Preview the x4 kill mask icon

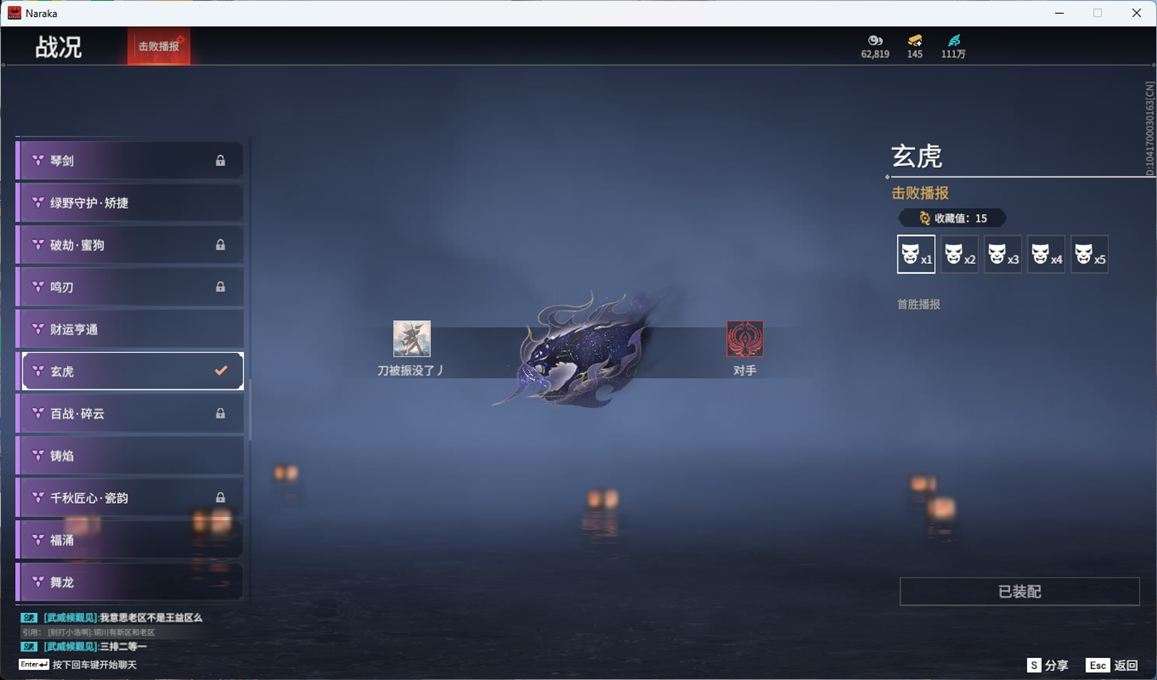pos(1046,254)
